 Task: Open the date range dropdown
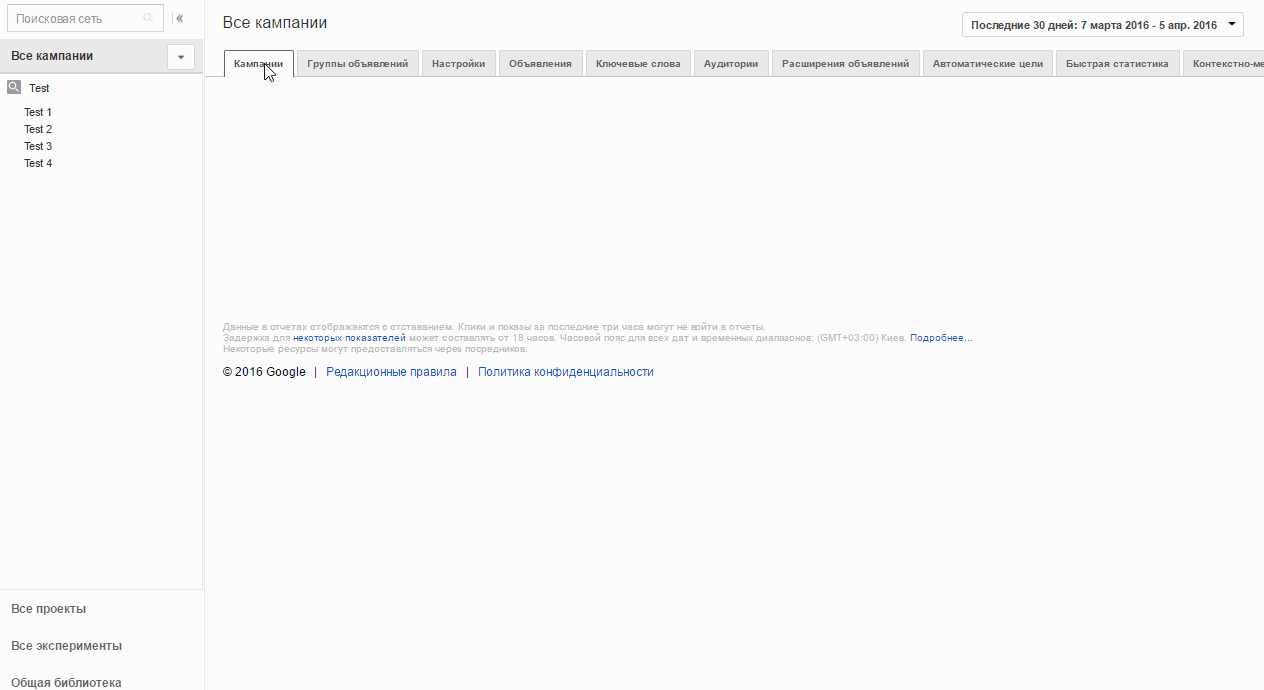click(x=1103, y=25)
